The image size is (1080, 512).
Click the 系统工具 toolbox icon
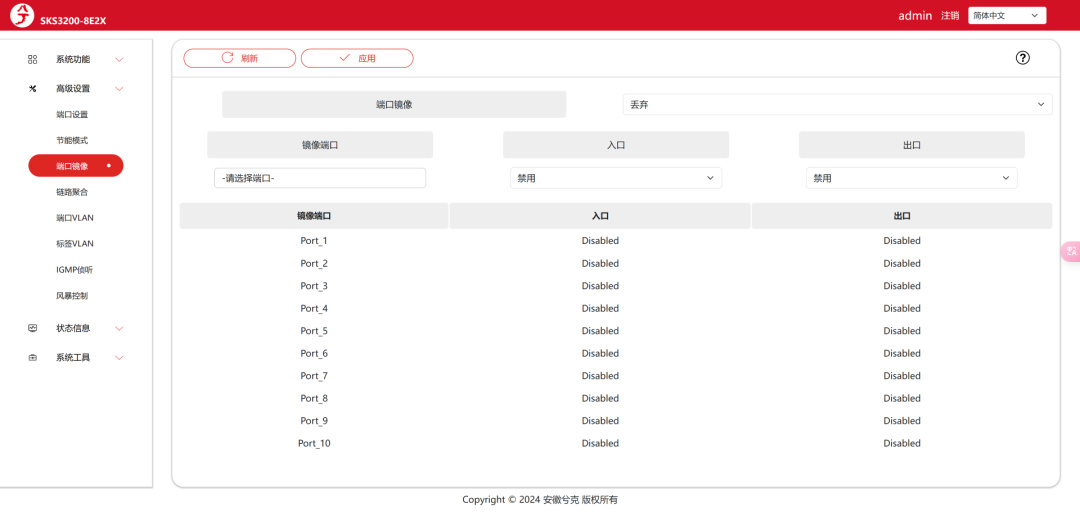[32, 358]
